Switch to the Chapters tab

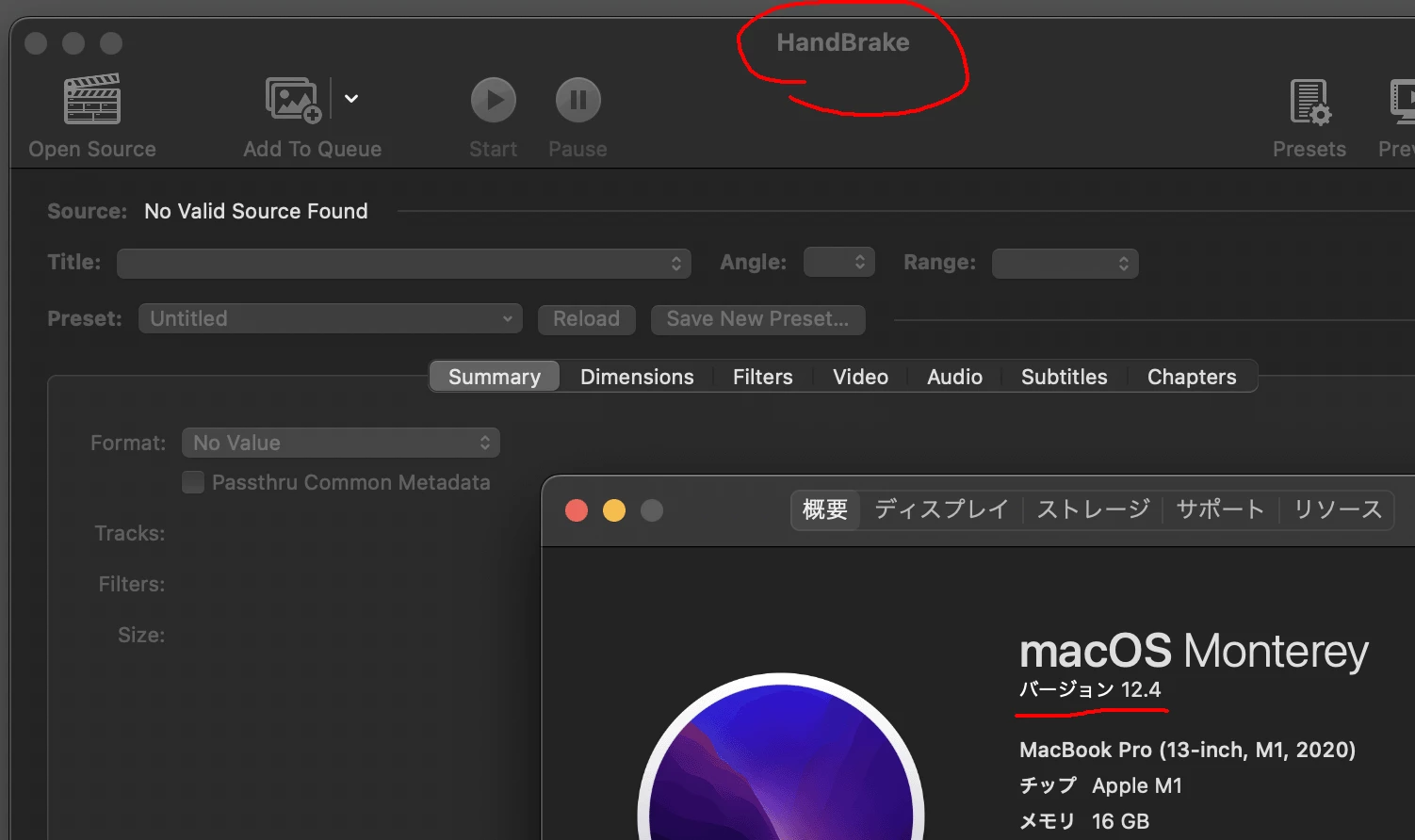[1192, 377]
